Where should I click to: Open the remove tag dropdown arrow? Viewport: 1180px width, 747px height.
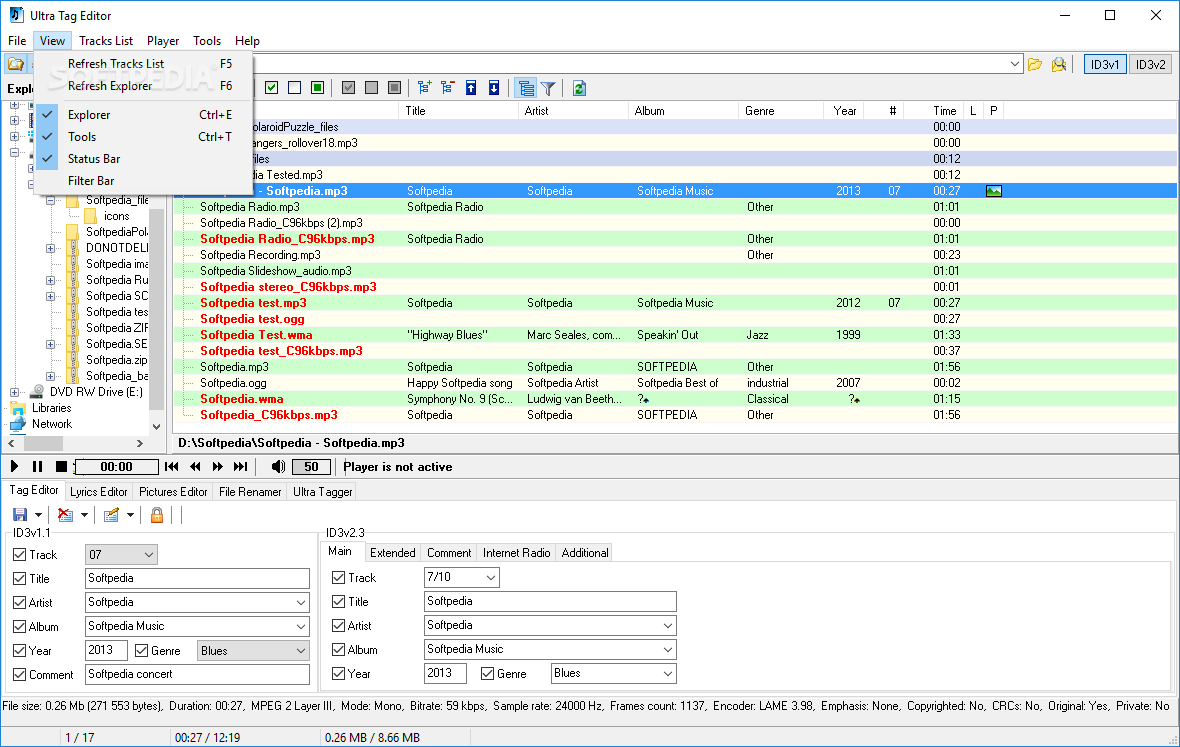[84, 515]
